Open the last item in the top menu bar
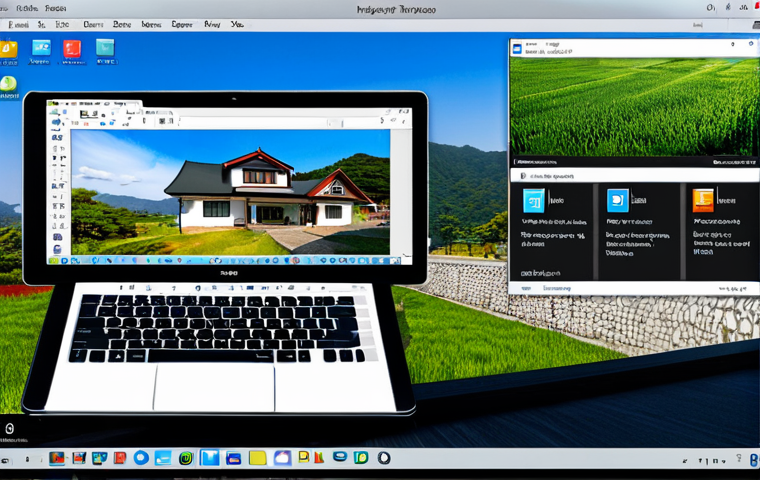Viewport: 760px width, 480px height. click(x=237, y=24)
